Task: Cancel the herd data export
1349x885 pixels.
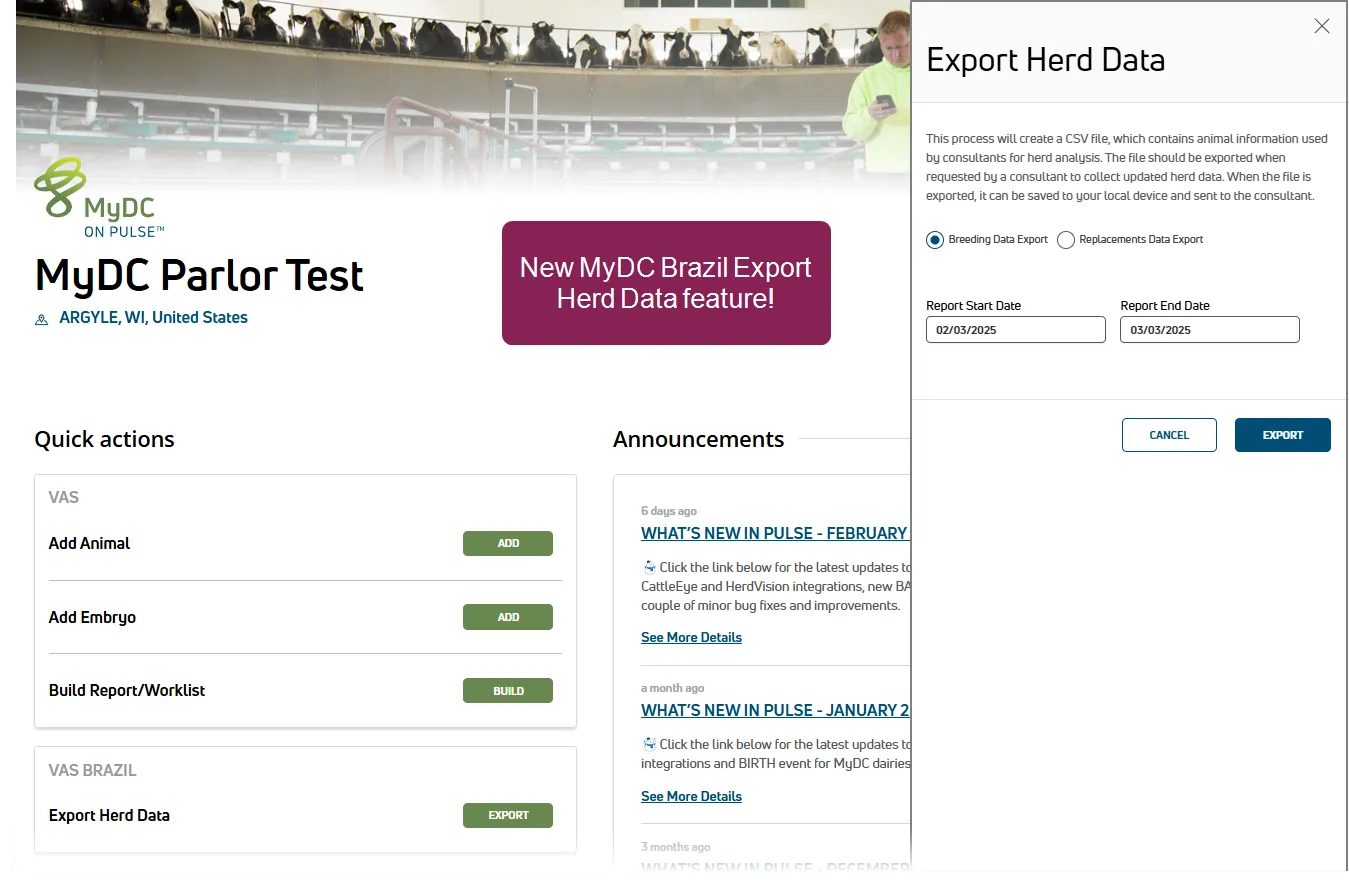Action: (x=1169, y=435)
